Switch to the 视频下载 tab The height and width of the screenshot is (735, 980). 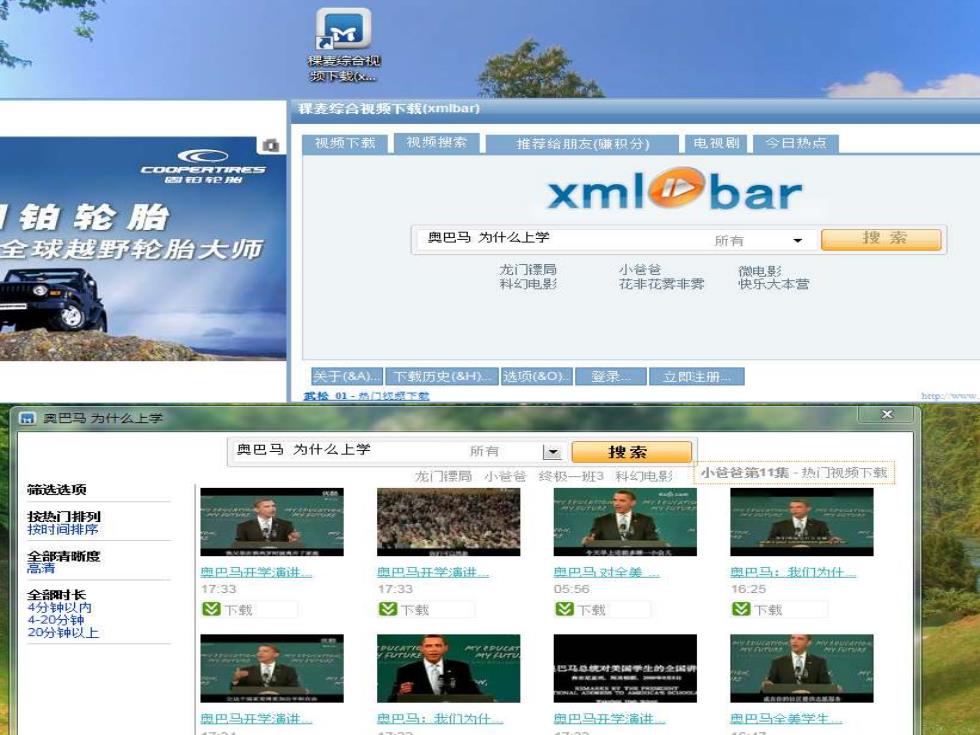(x=345, y=143)
